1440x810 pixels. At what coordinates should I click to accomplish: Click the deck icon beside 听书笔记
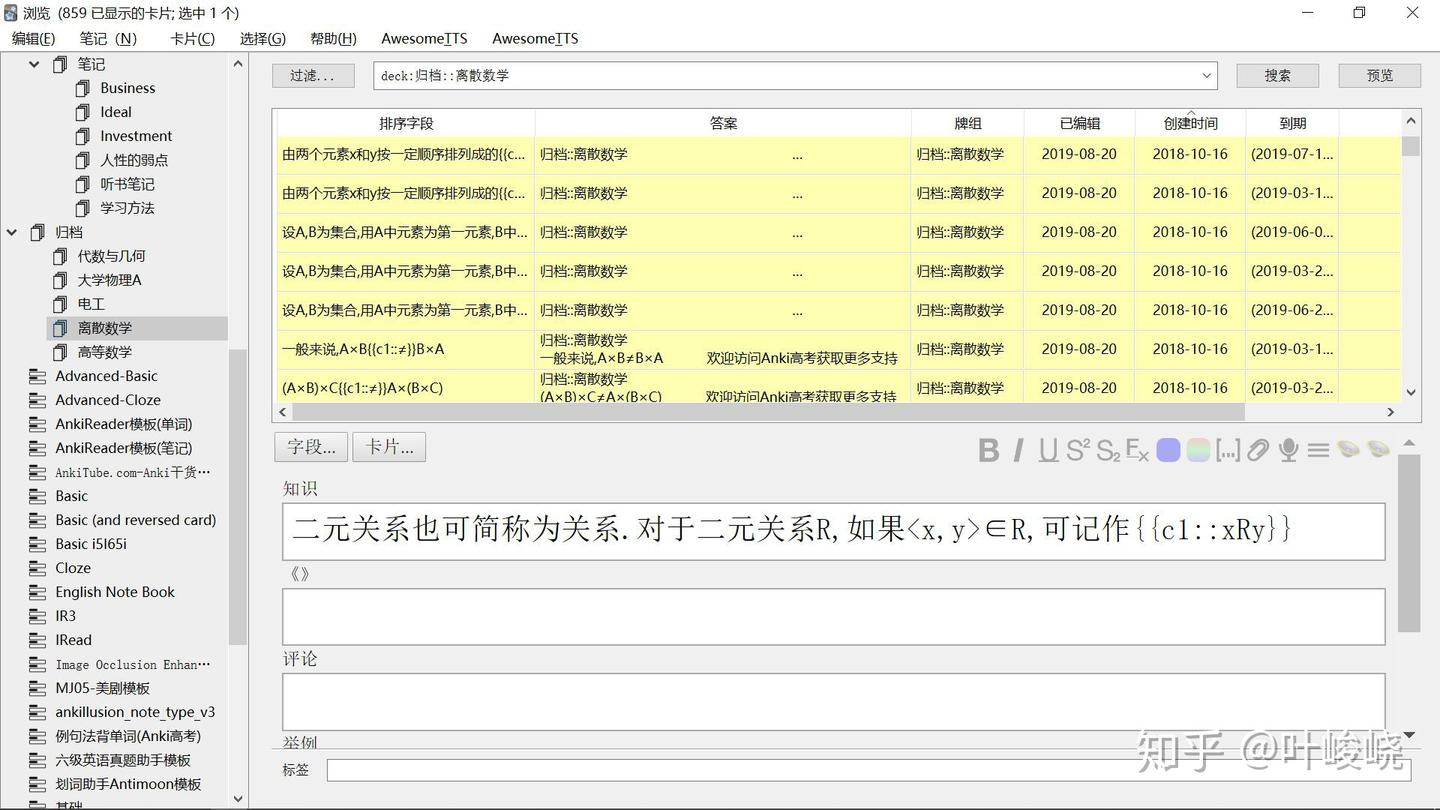pos(83,184)
